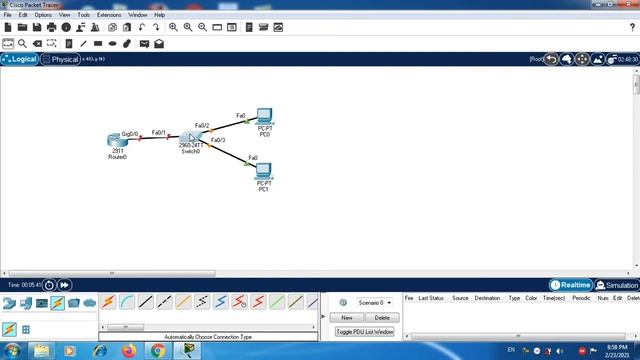This screenshot has width=640, height=360.
Task: Switch to Realtime mode
Action: coord(571,285)
